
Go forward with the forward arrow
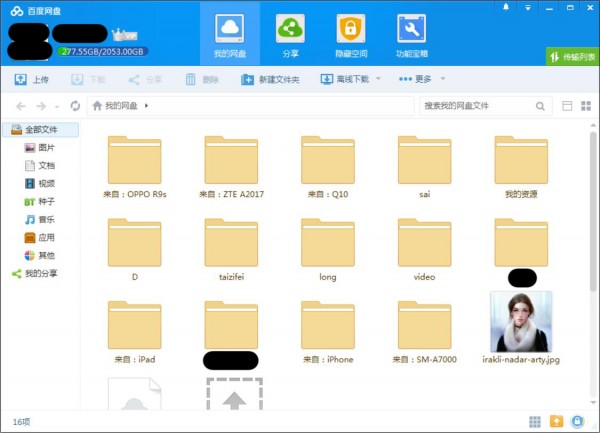pos(41,106)
